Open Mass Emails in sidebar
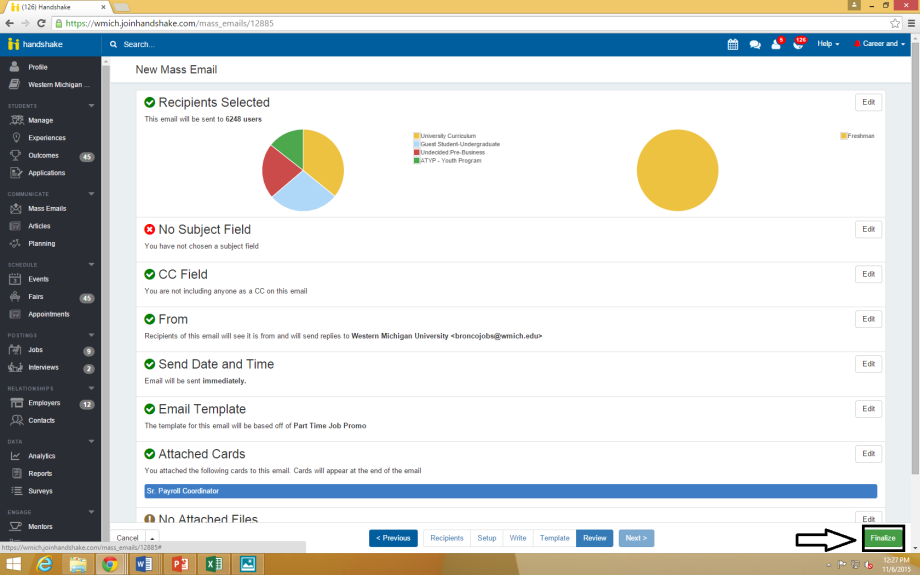 [x=47, y=208]
